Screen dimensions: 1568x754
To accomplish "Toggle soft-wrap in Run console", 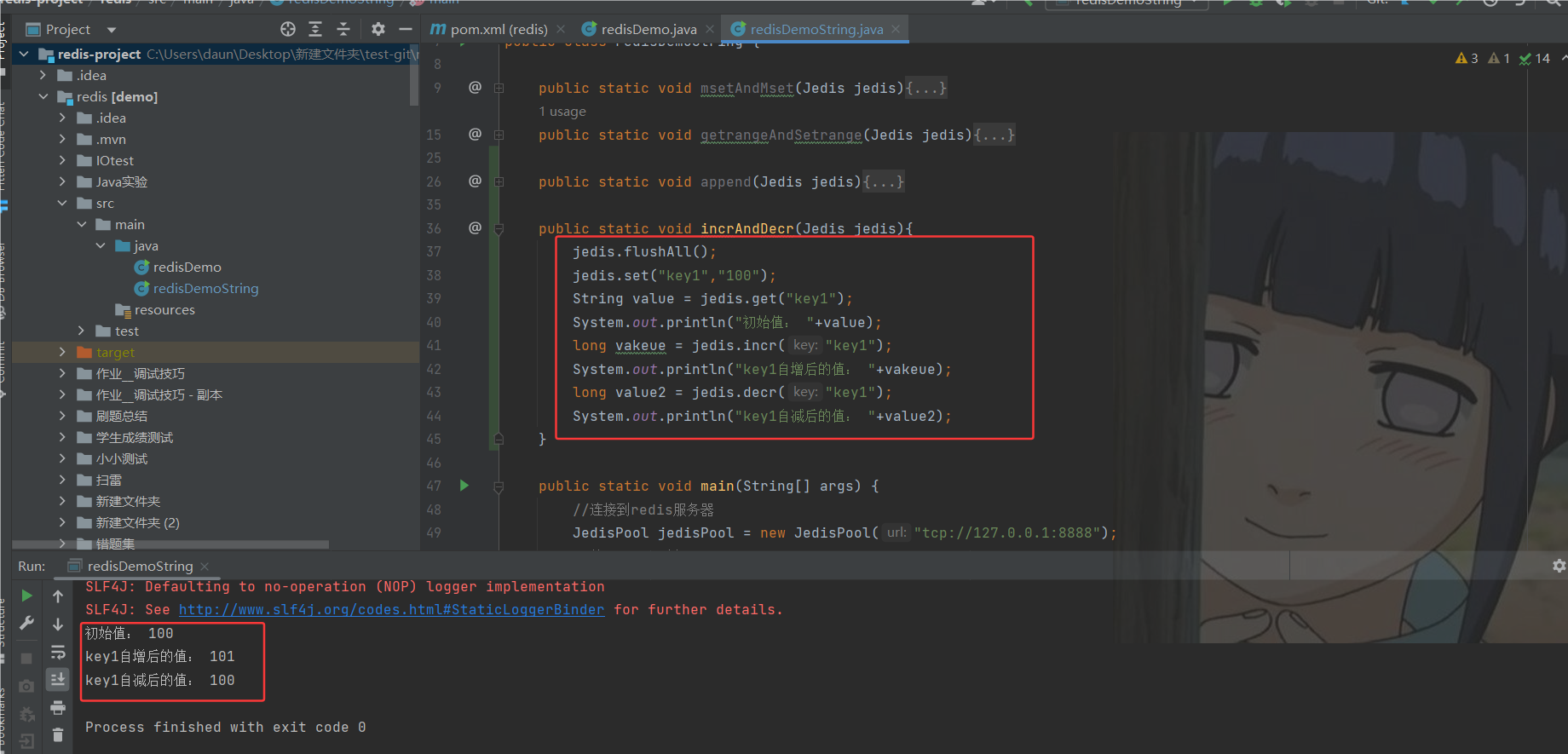I will [58, 653].
